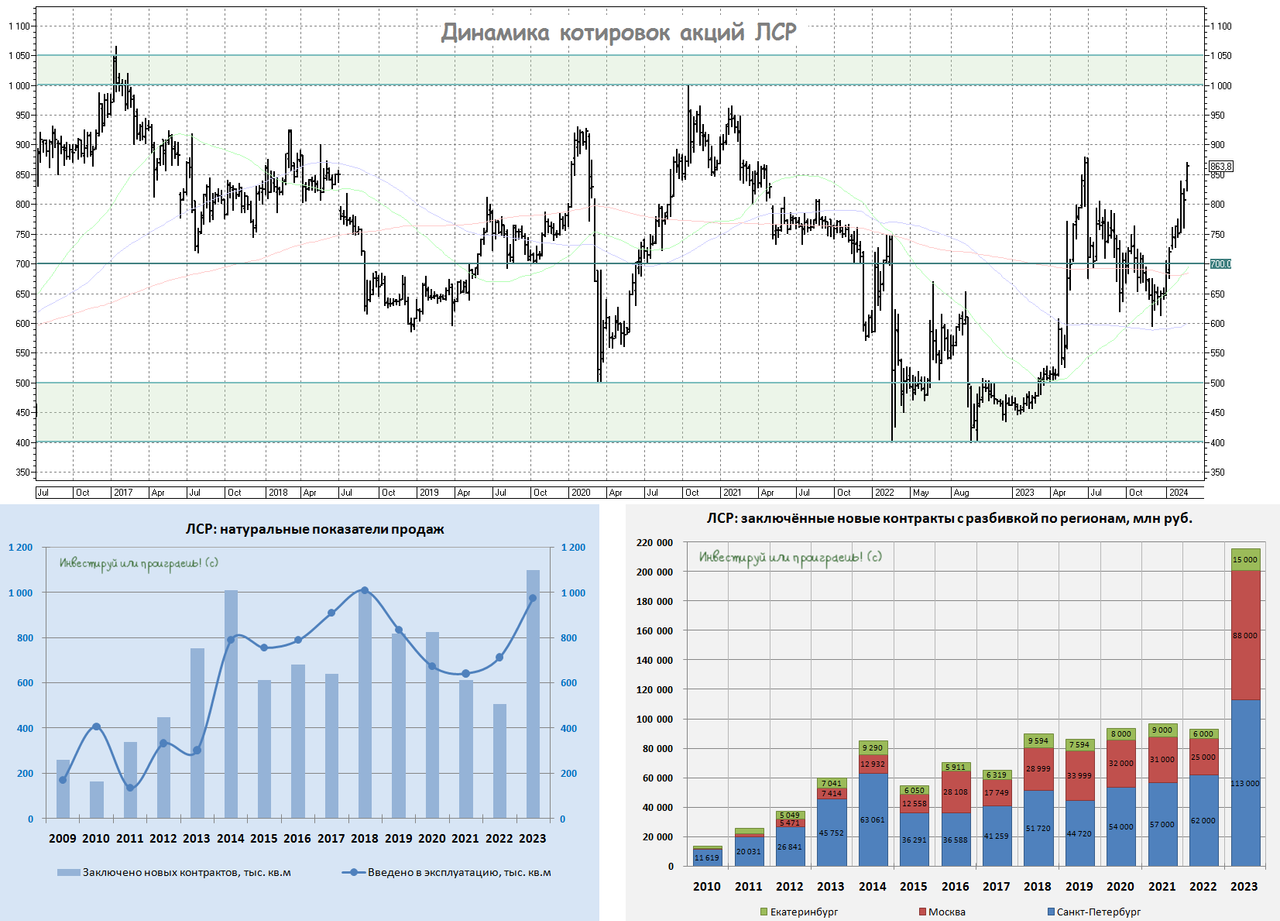Click the 2018 line marker on commissioning line
The image size is (1280, 921).
click(365, 591)
